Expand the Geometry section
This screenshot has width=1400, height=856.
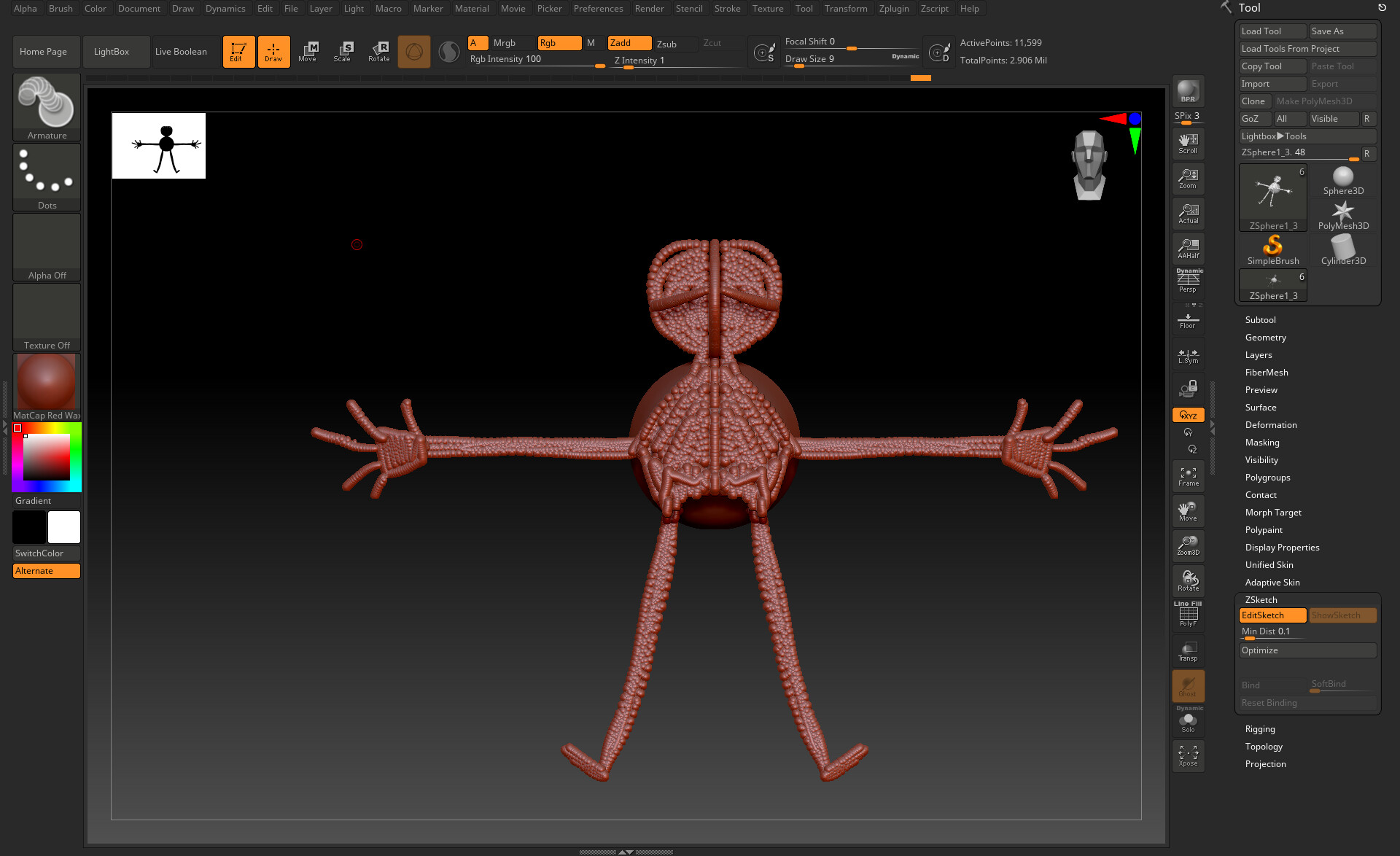pyautogui.click(x=1265, y=338)
